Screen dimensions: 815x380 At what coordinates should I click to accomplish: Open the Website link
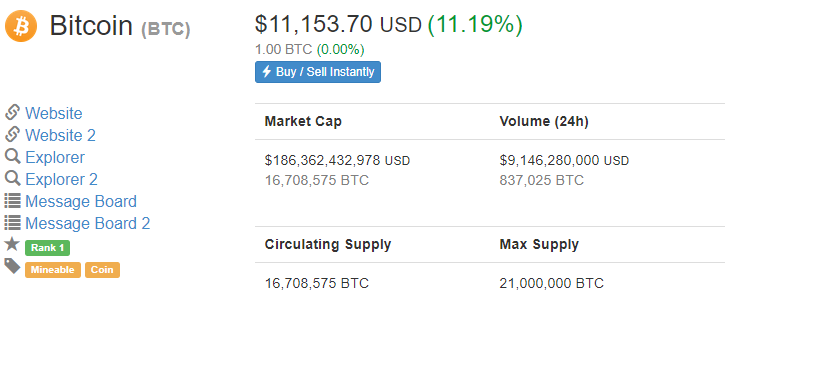pyautogui.click(x=54, y=113)
